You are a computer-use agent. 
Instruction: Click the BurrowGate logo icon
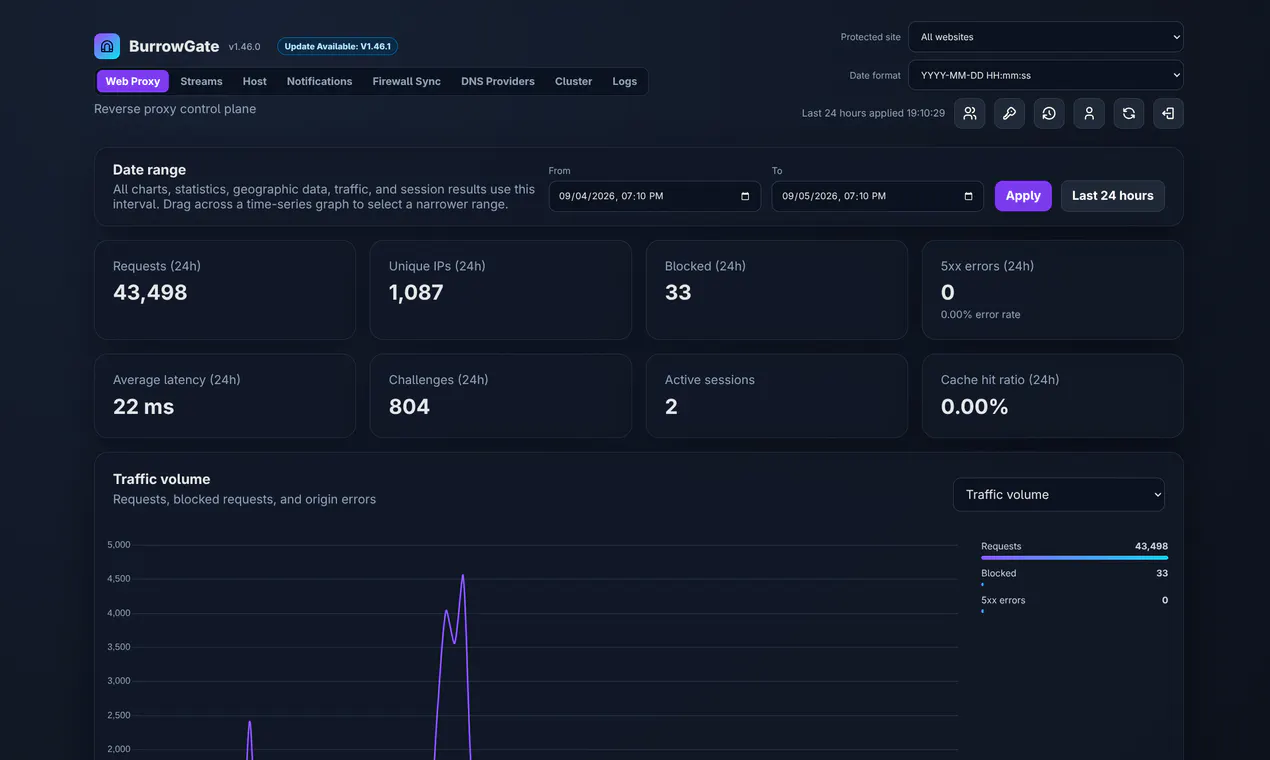[x=107, y=46]
